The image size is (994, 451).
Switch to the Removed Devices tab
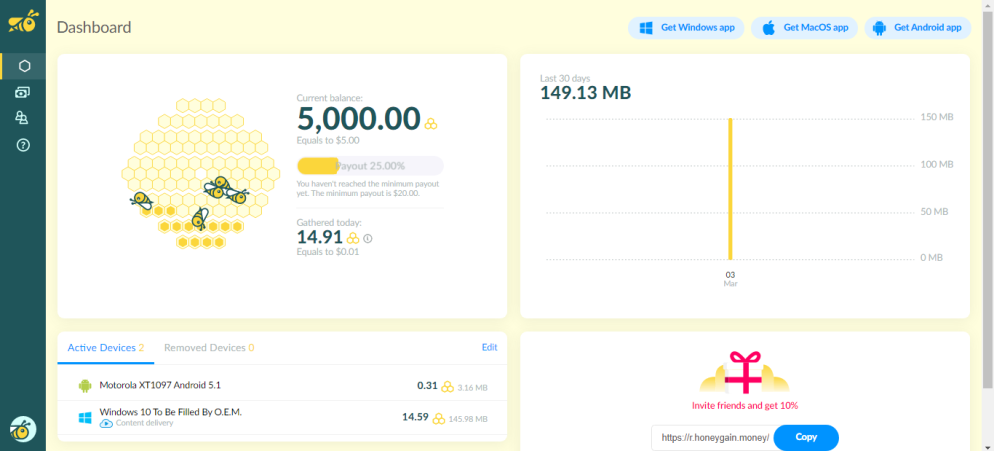coord(209,348)
